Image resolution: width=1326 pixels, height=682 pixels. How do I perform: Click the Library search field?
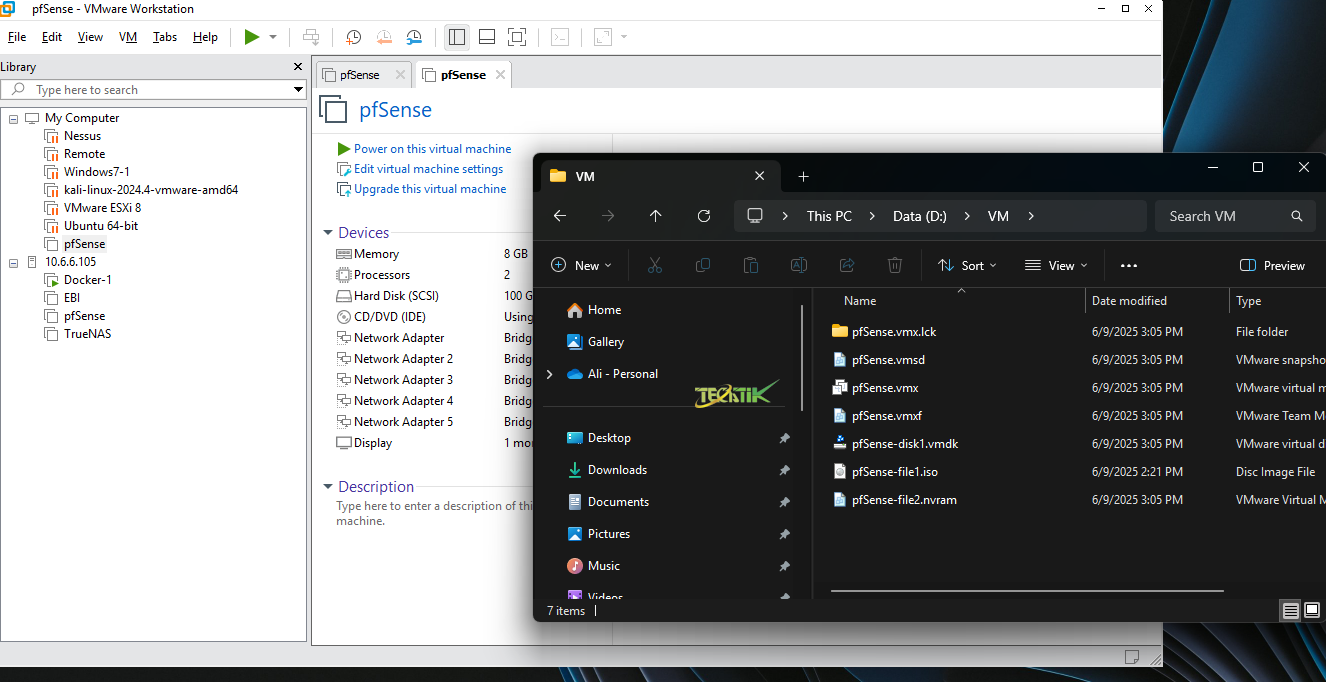point(155,90)
